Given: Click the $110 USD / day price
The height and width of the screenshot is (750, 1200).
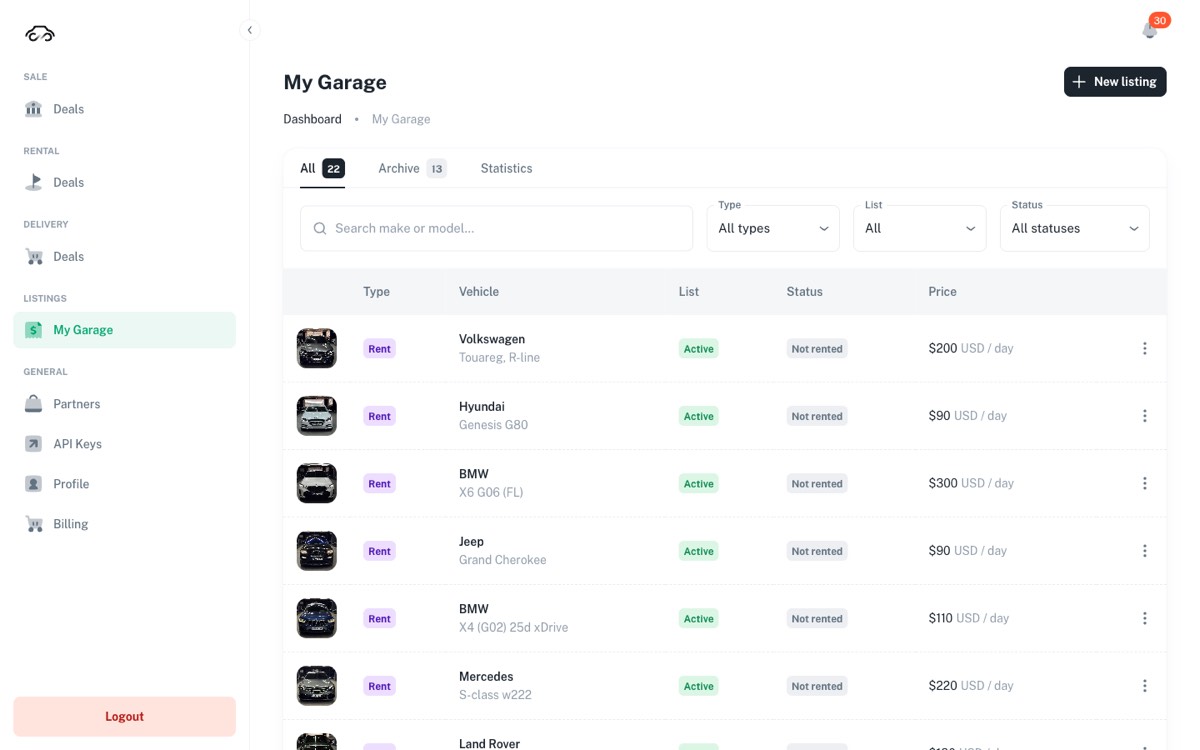Looking at the screenshot, I should pos(969,619).
